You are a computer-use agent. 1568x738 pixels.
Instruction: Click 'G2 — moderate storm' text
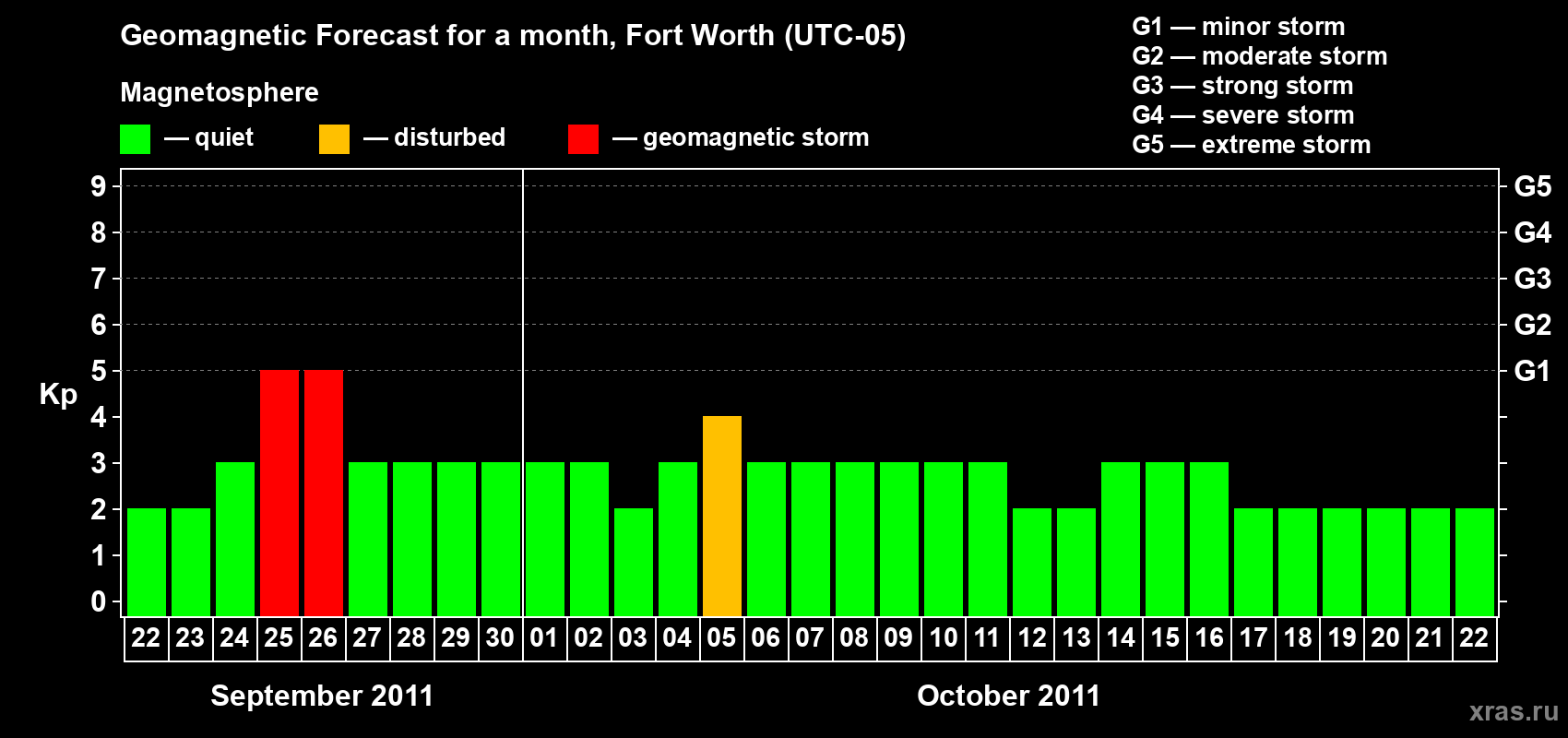tap(1260, 56)
